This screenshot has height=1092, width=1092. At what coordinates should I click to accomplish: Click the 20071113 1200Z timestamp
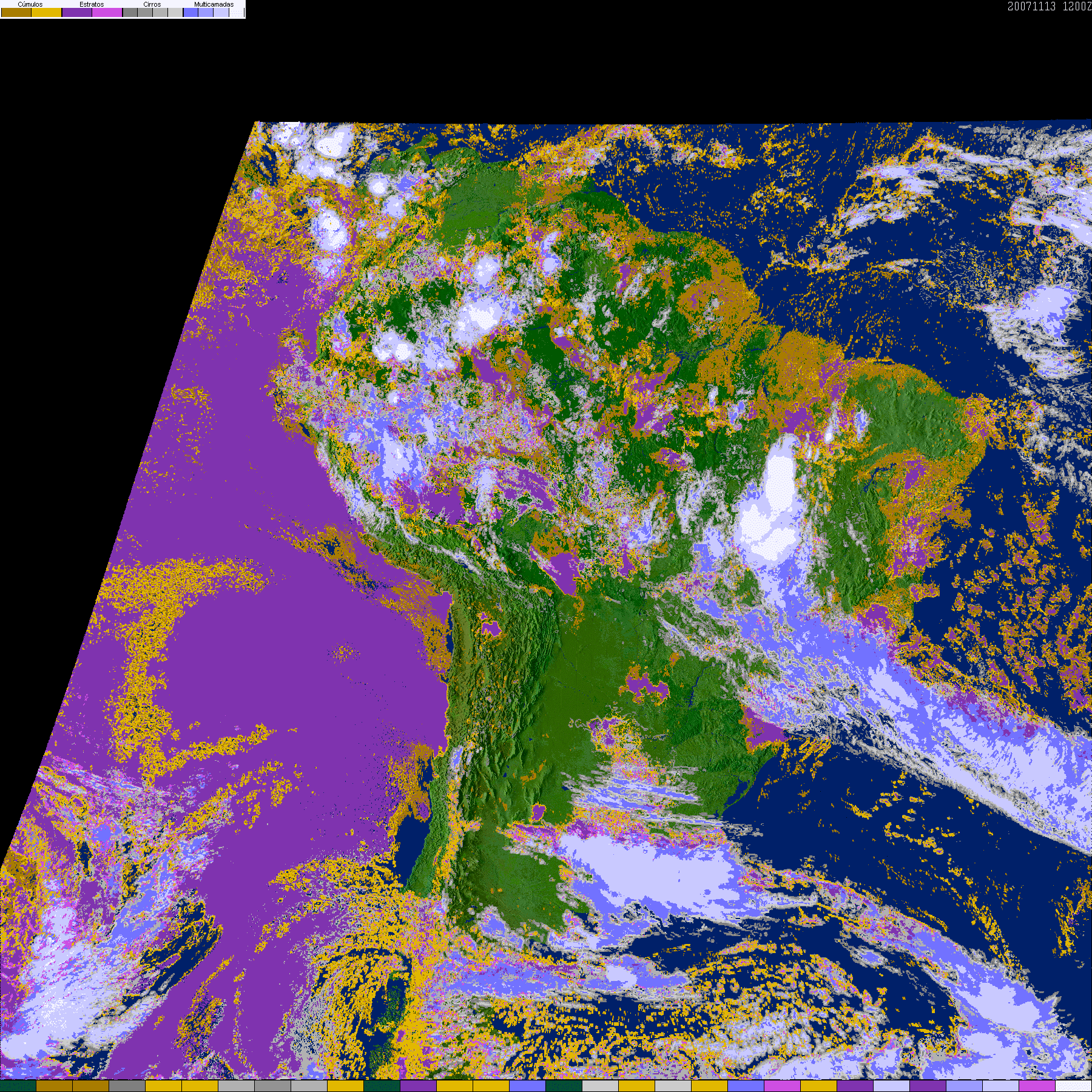[x=1049, y=7]
